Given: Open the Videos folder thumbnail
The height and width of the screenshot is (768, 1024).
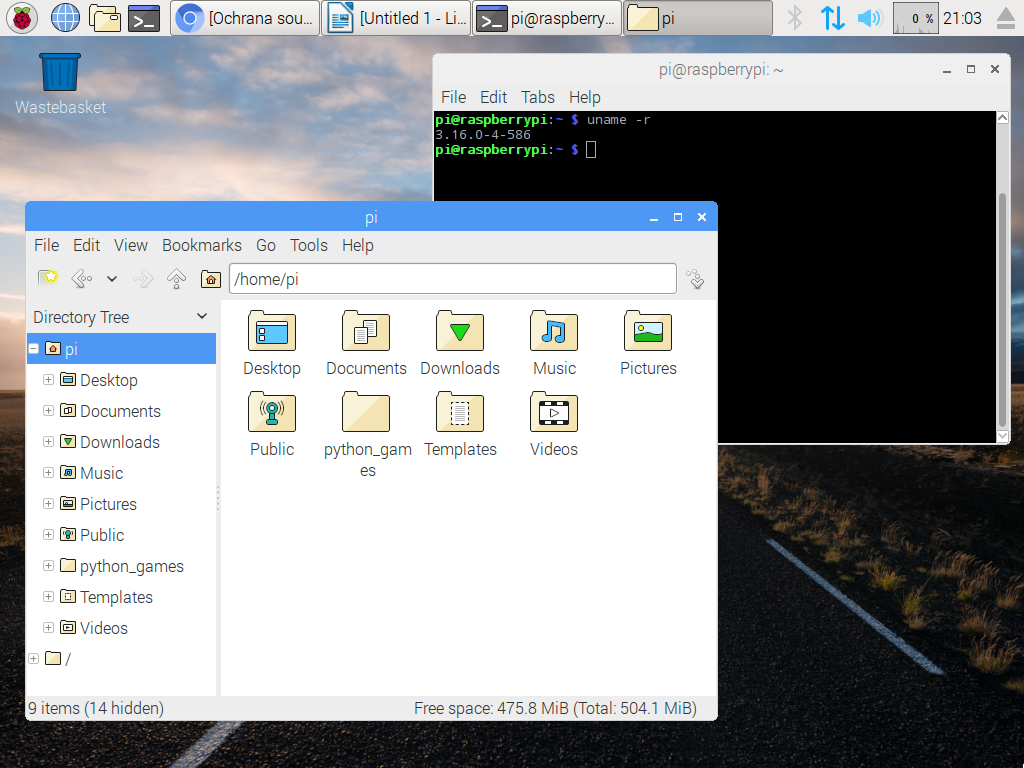Looking at the screenshot, I should pyautogui.click(x=553, y=412).
